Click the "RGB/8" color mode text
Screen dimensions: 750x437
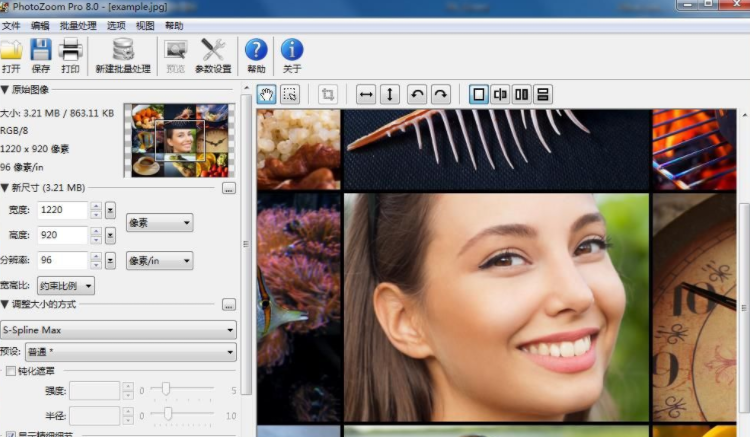pyautogui.click(x=14, y=131)
